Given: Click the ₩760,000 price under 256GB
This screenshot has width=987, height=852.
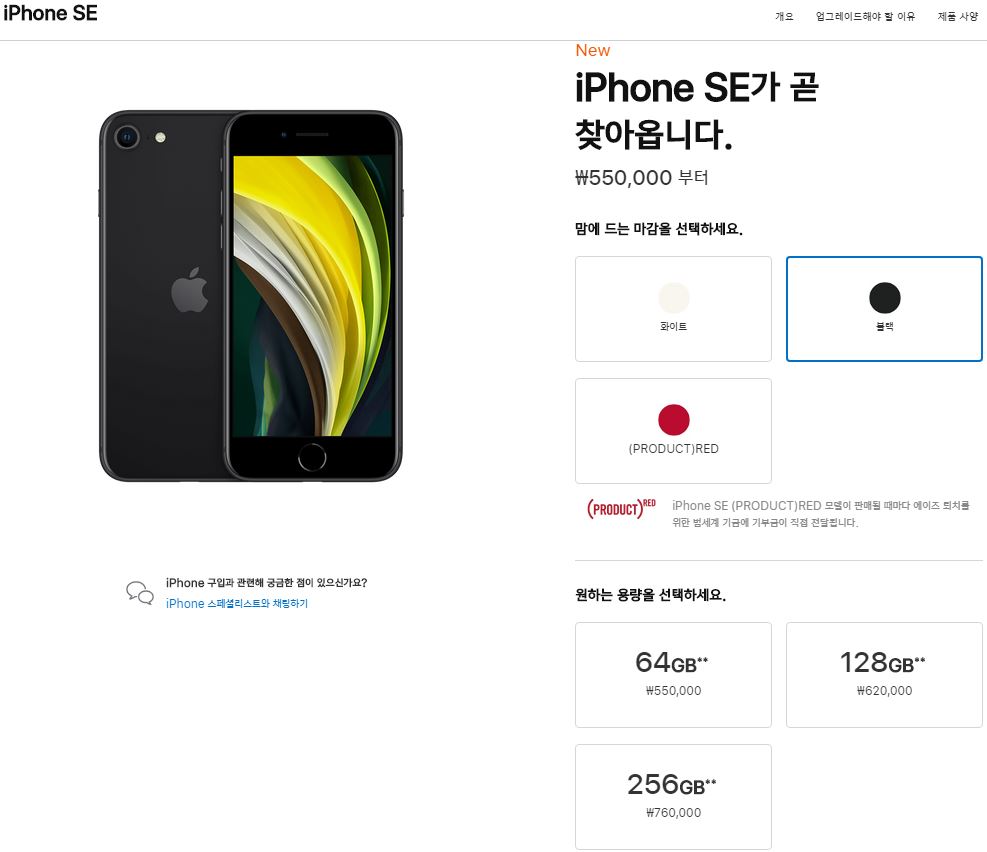Looking at the screenshot, I should pos(674,812).
